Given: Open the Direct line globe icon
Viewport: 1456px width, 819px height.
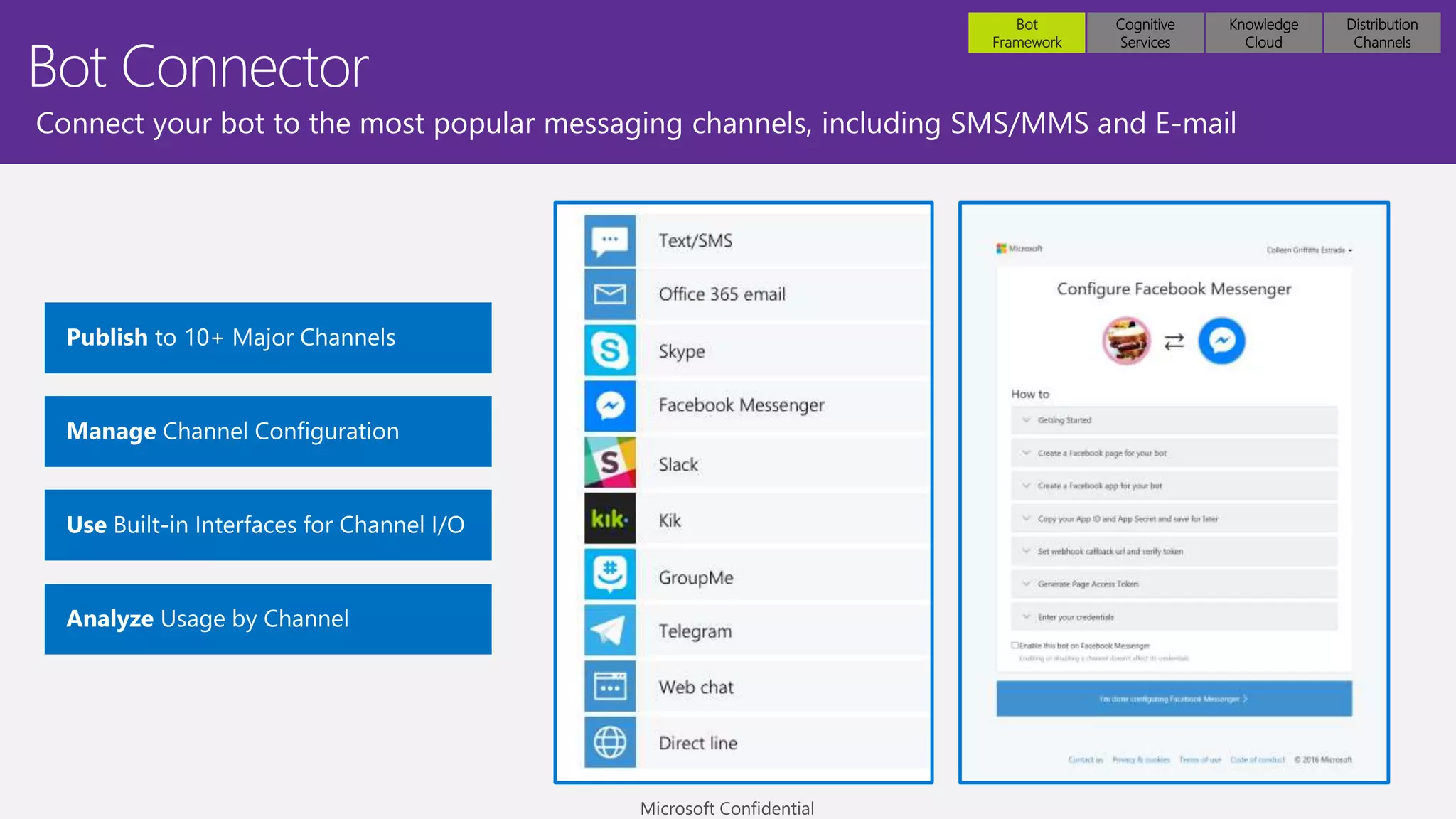Looking at the screenshot, I should click(610, 742).
